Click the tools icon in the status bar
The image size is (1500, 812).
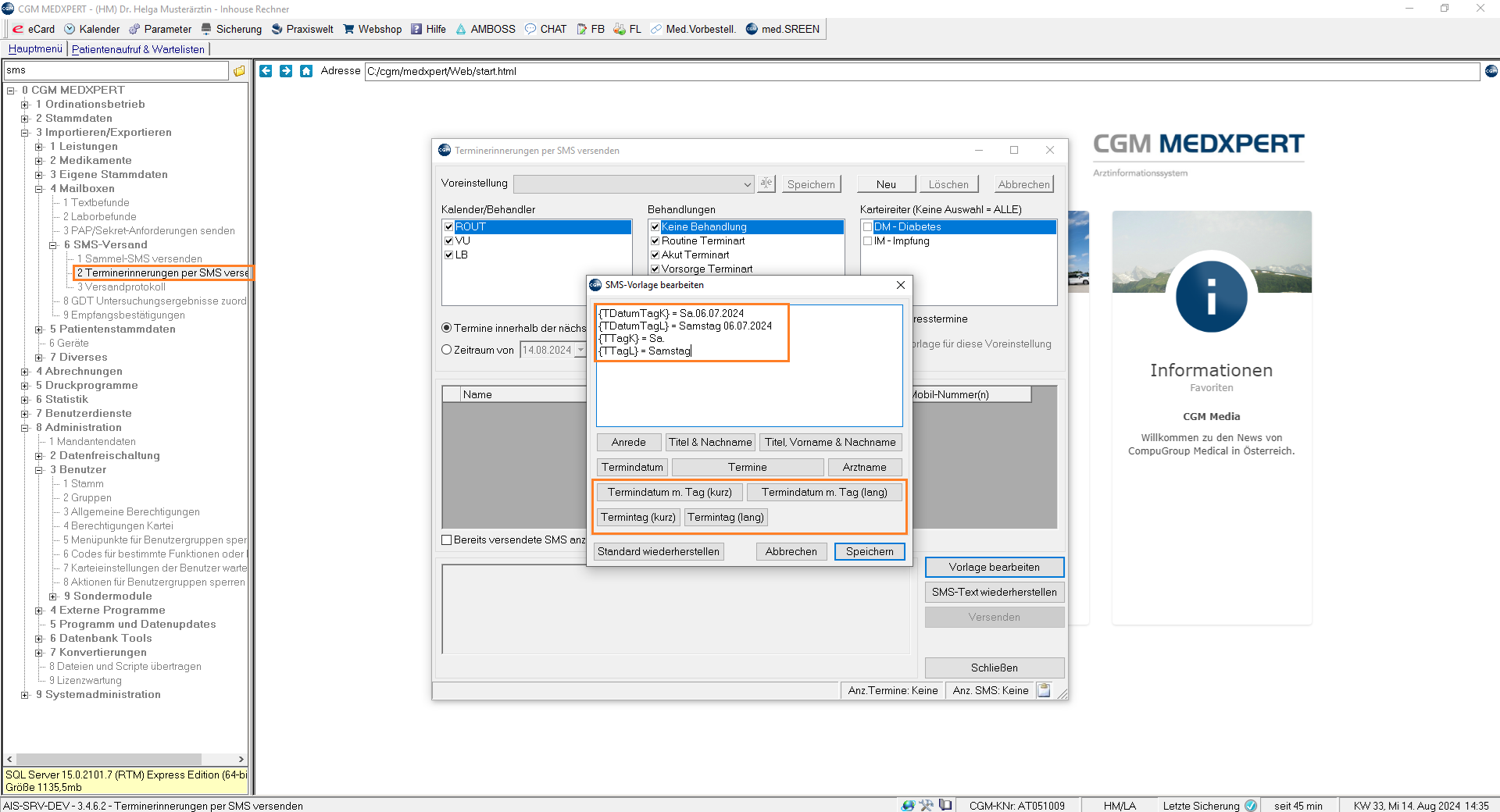point(927,806)
